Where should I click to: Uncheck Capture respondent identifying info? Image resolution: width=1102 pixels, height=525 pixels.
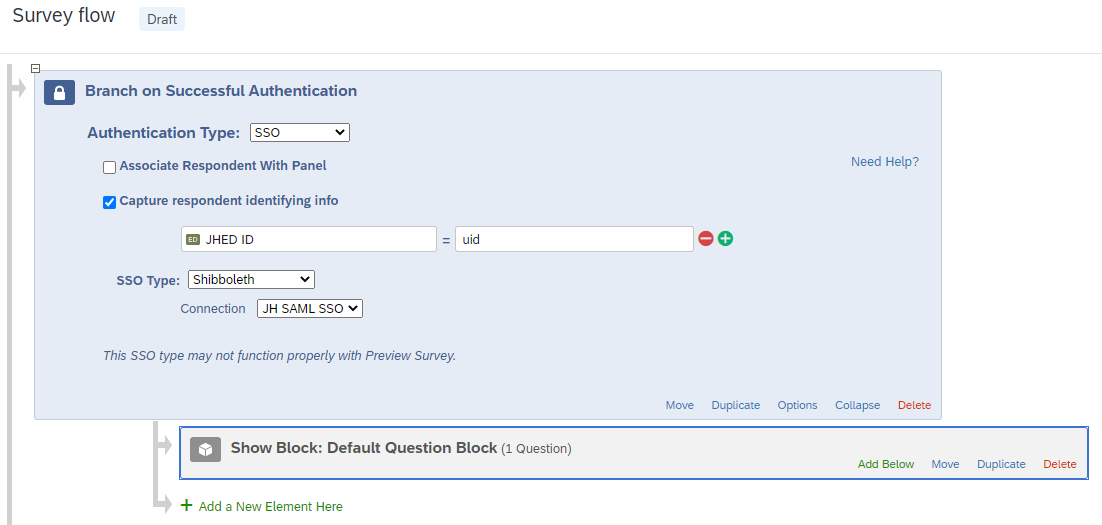pos(110,202)
